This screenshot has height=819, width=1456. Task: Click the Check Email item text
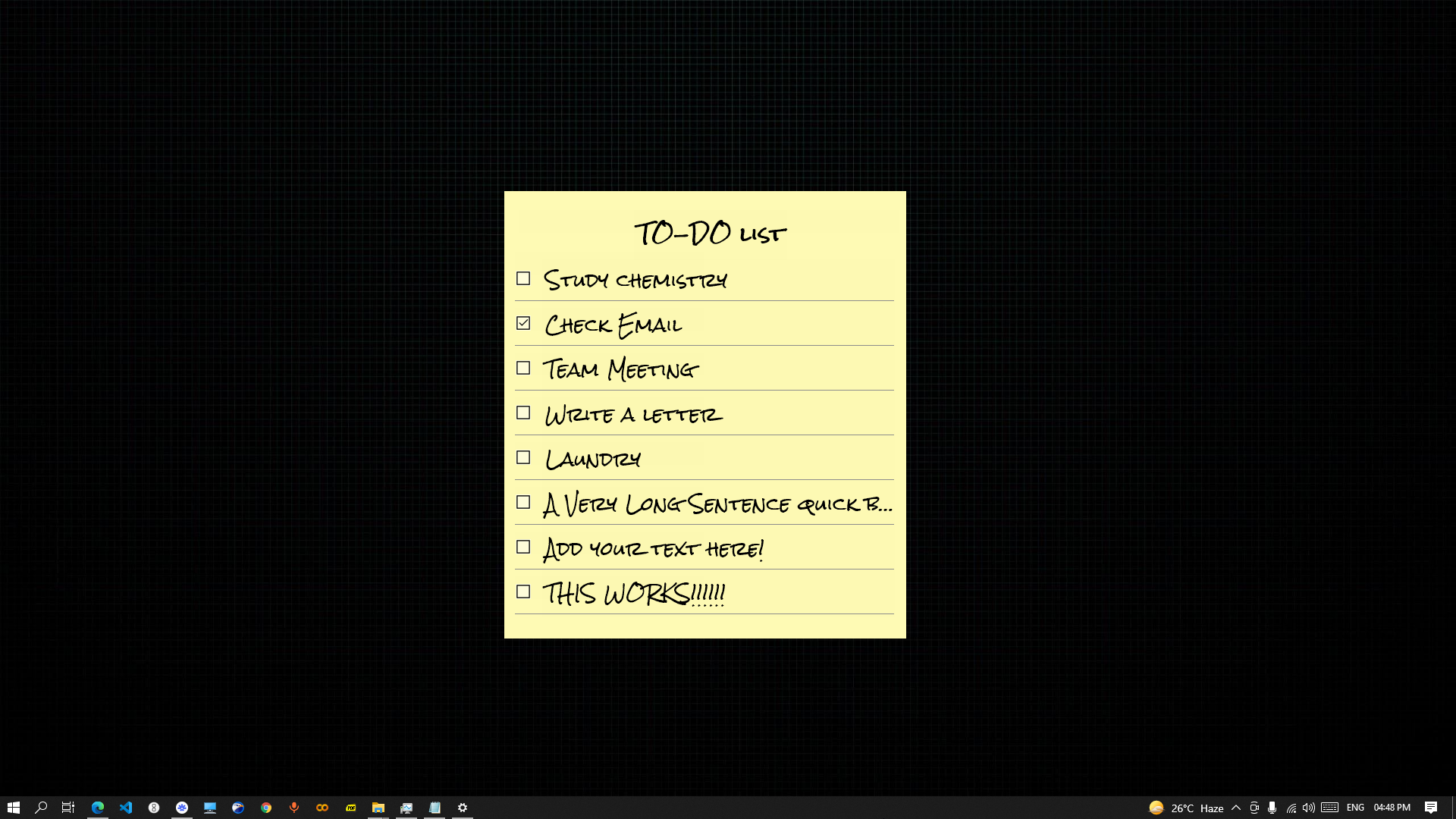[x=613, y=325]
